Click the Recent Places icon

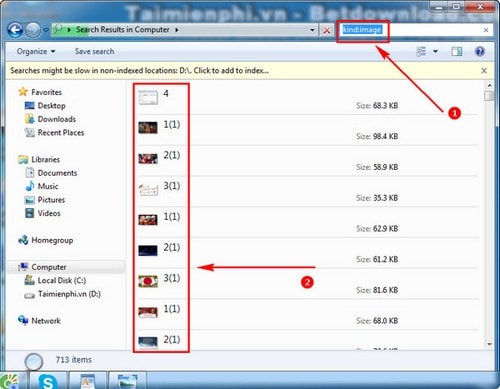point(29,132)
